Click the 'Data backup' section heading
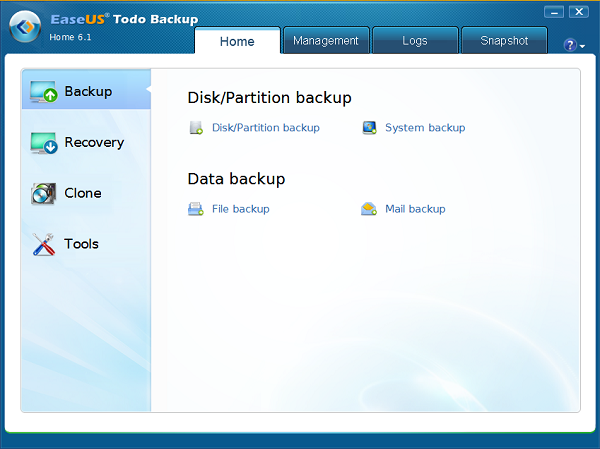This screenshot has width=600, height=449. tap(236, 179)
